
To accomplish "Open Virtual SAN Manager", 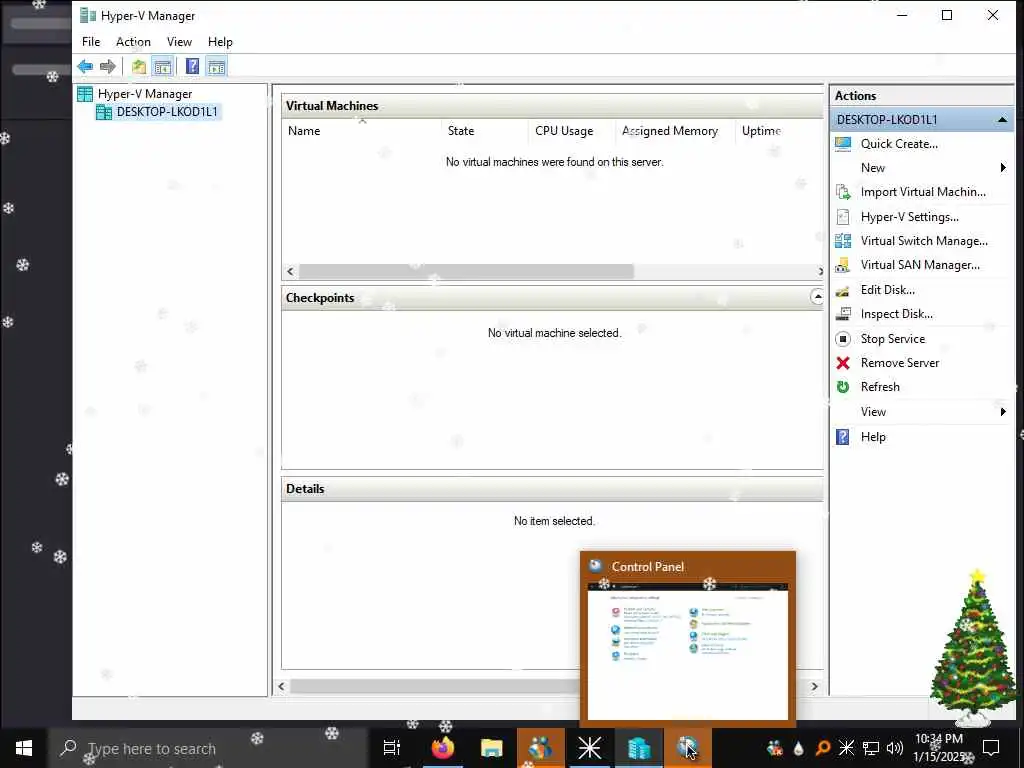I will (x=921, y=265).
